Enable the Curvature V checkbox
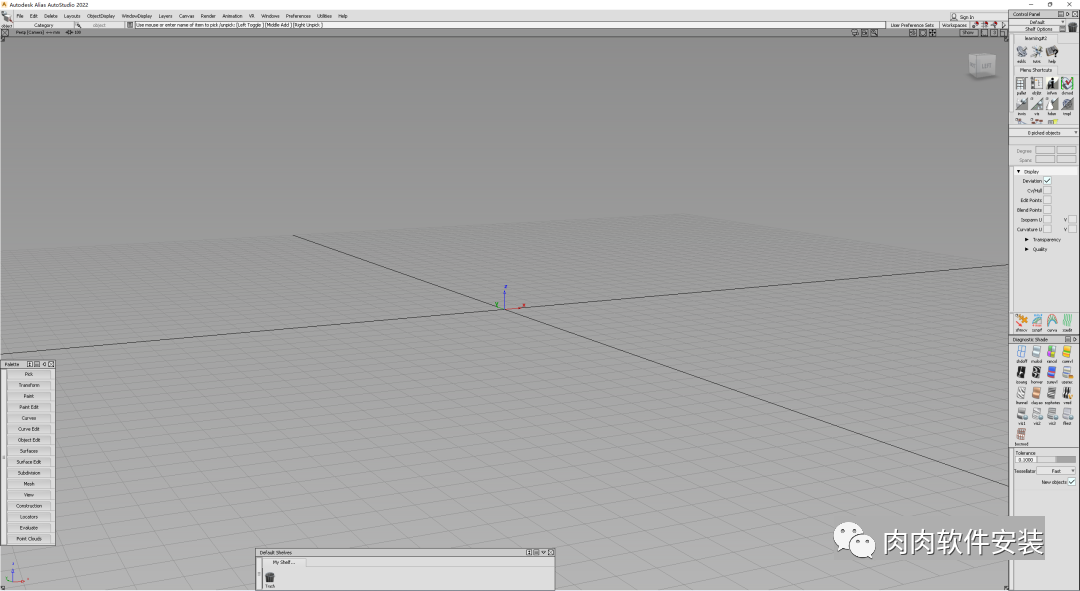The image size is (1080, 591). coord(1072,229)
